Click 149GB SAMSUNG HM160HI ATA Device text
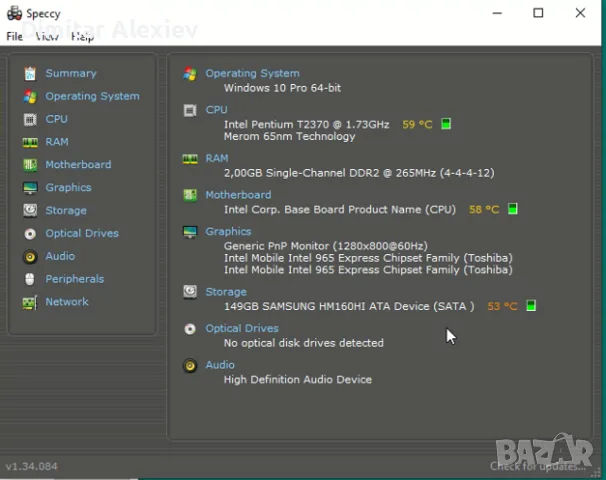 coord(349,306)
